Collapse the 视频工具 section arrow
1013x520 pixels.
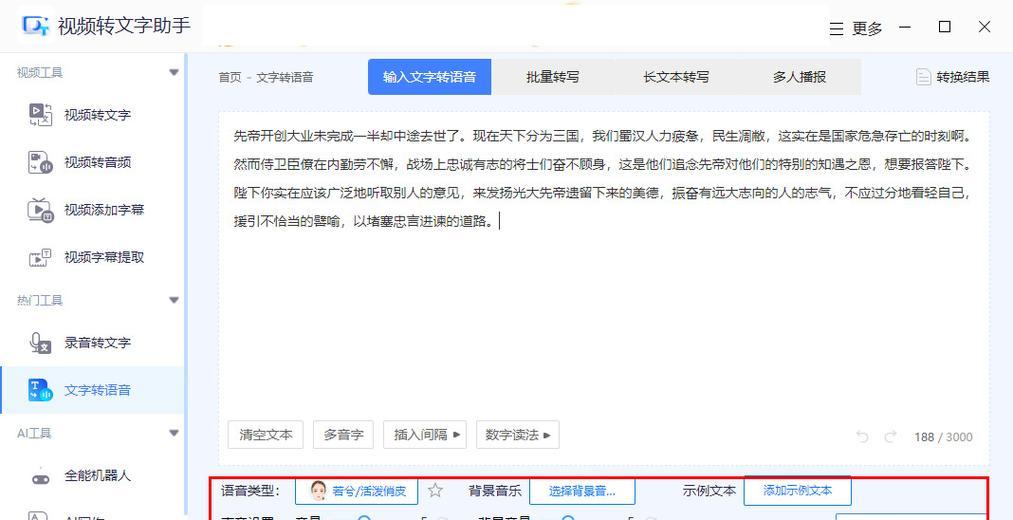(173, 72)
